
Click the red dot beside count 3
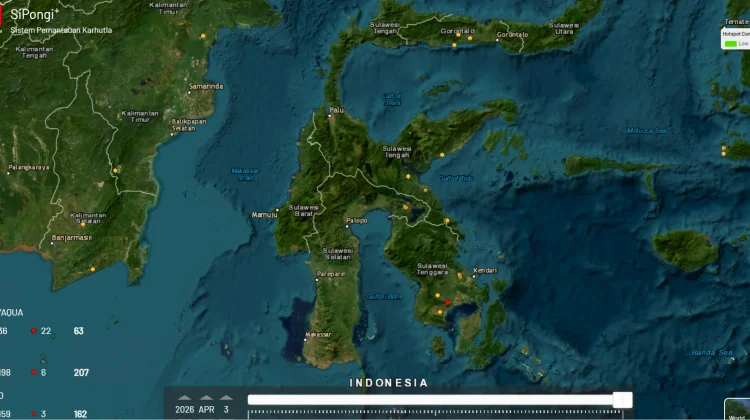point(33,414)
